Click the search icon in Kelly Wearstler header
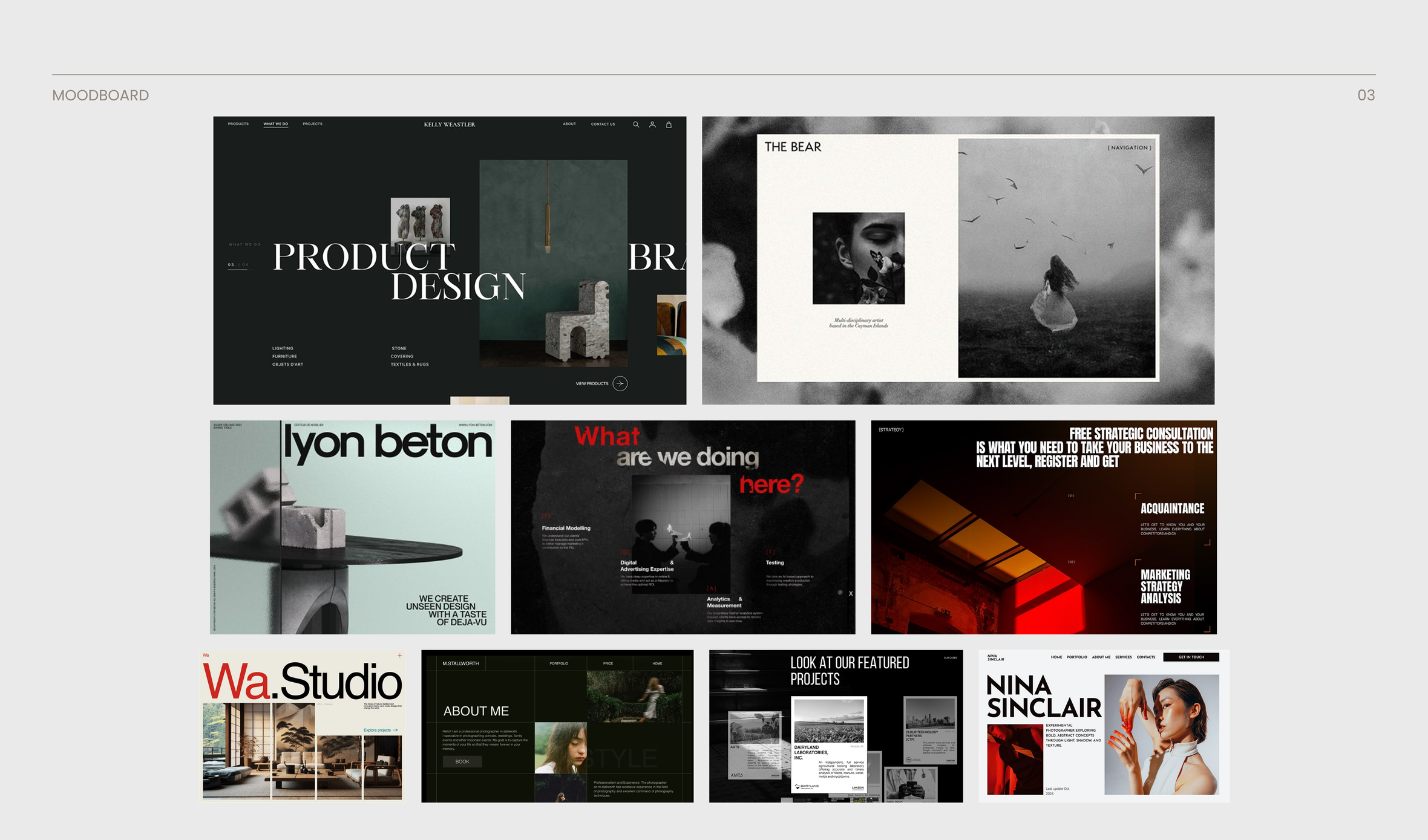Screen dimensions: 1428x840 635,125
